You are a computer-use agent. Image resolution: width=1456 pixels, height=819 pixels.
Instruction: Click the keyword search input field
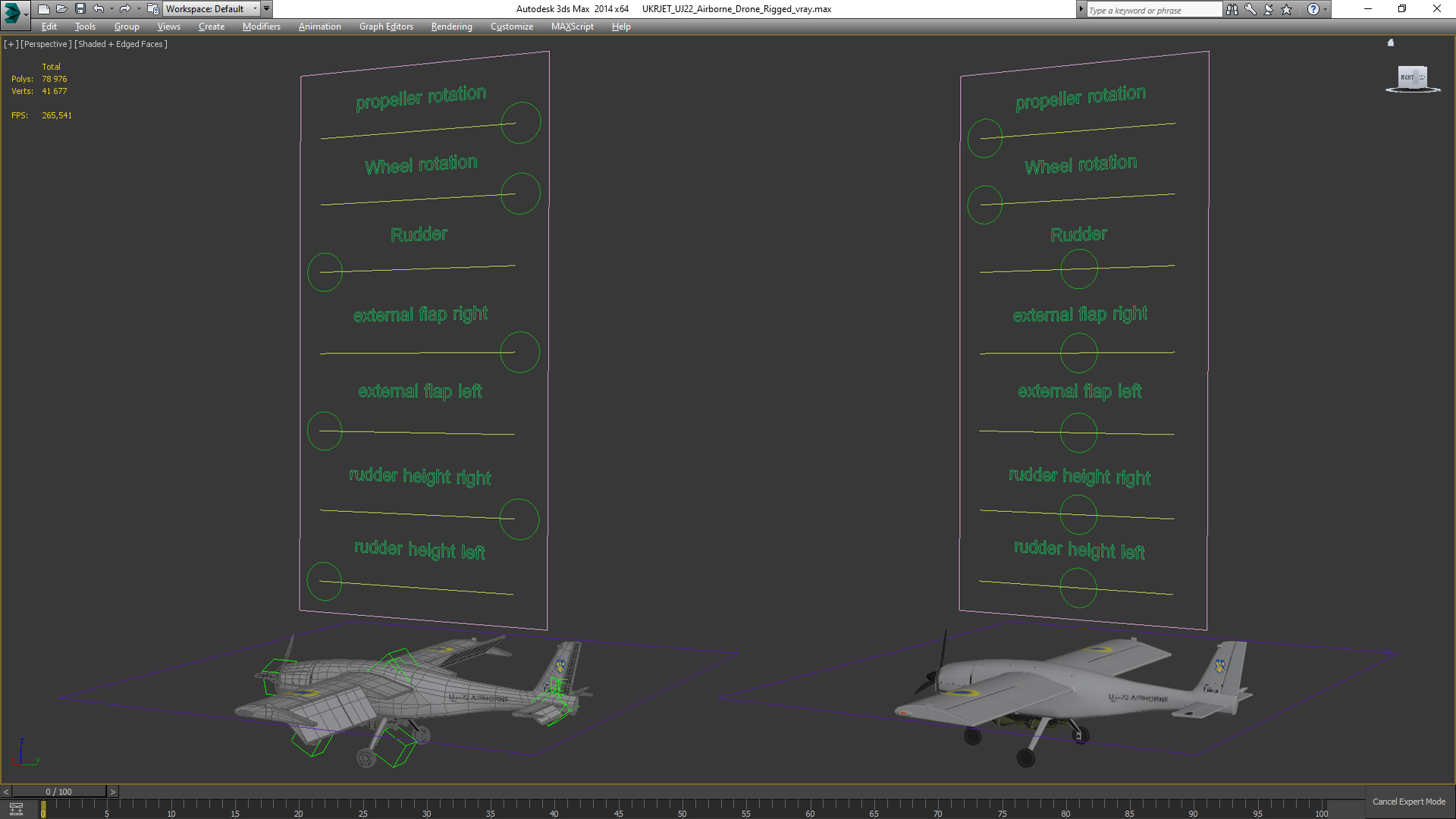[x=1153, y=10]
